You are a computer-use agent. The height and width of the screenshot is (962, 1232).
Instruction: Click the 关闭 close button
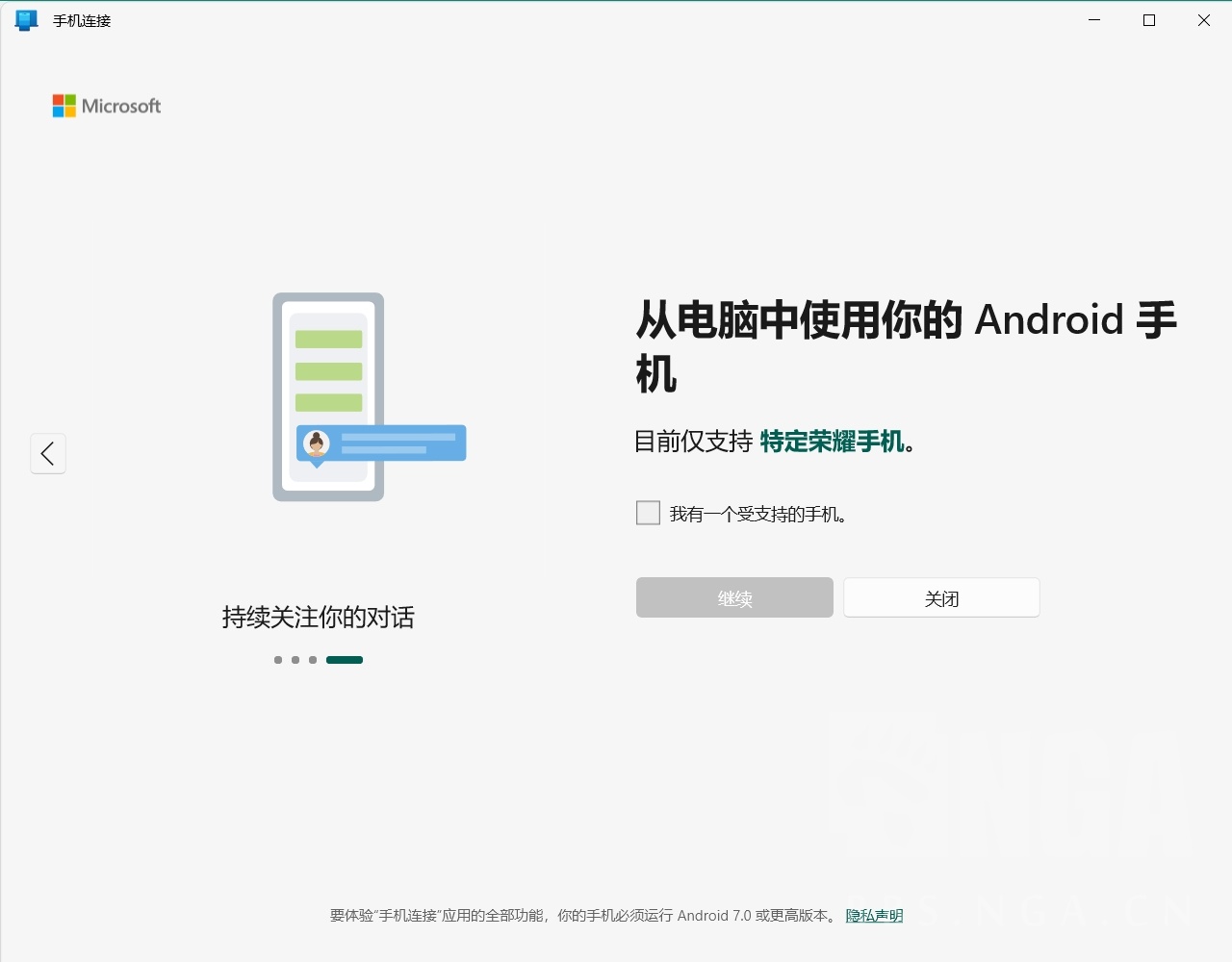[940, 597]
